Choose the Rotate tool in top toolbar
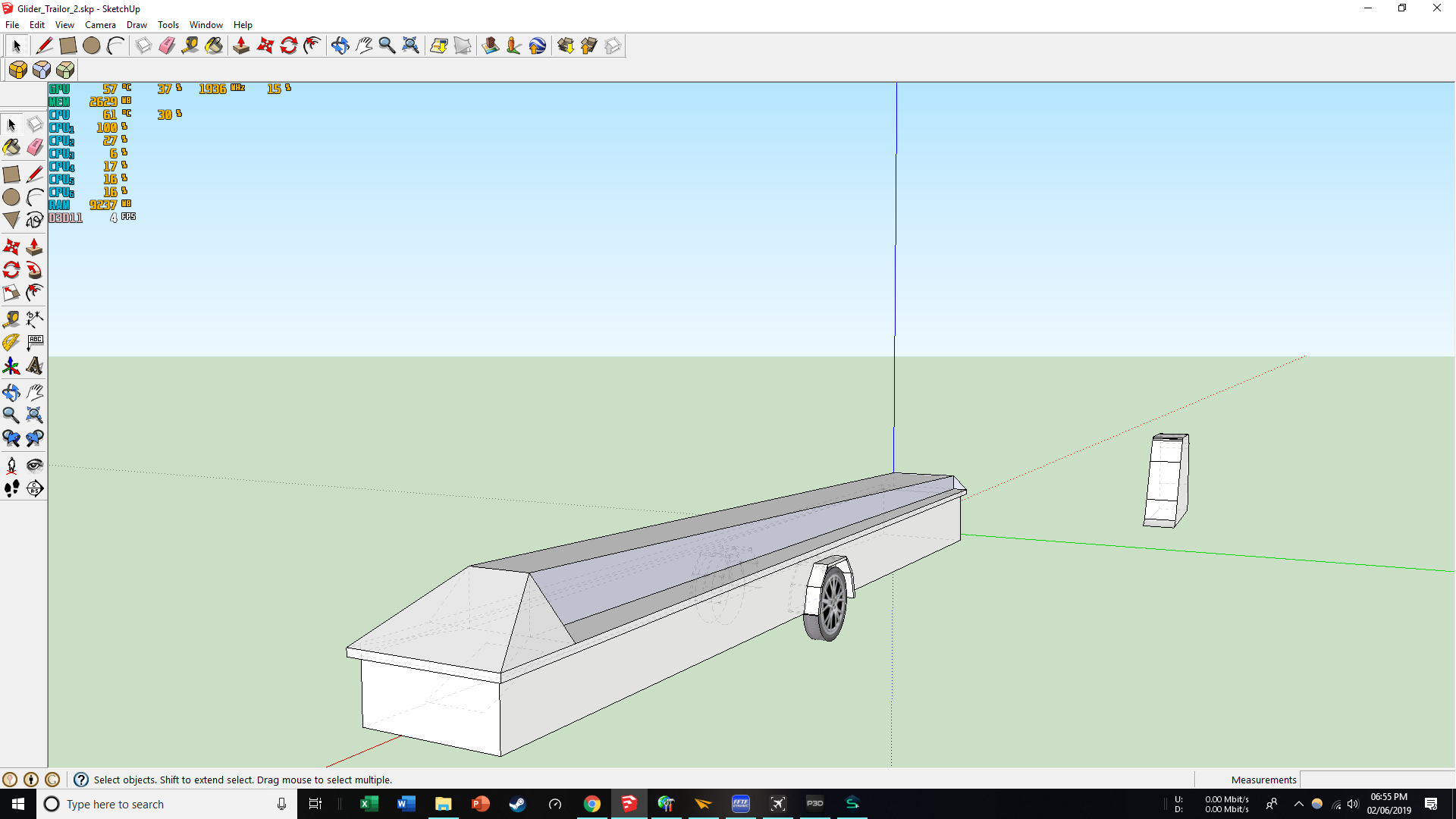 point(288,46)
